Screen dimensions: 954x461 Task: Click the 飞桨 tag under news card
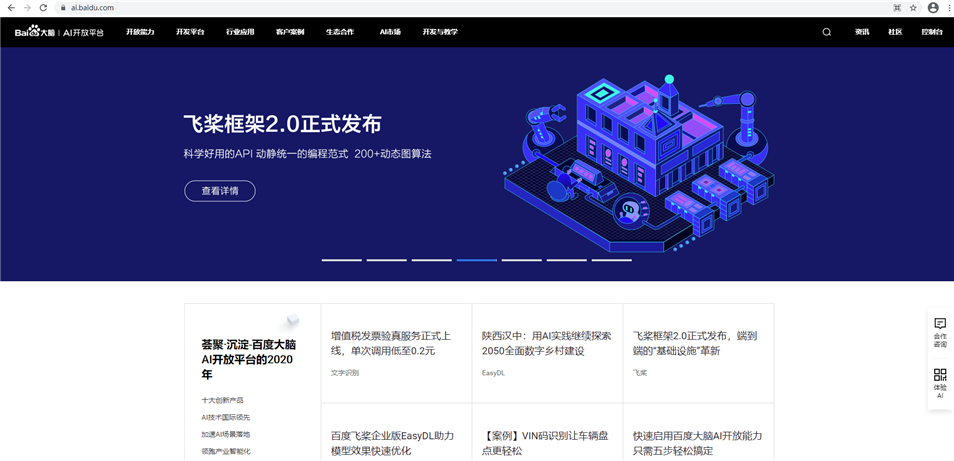pos(640,373)
